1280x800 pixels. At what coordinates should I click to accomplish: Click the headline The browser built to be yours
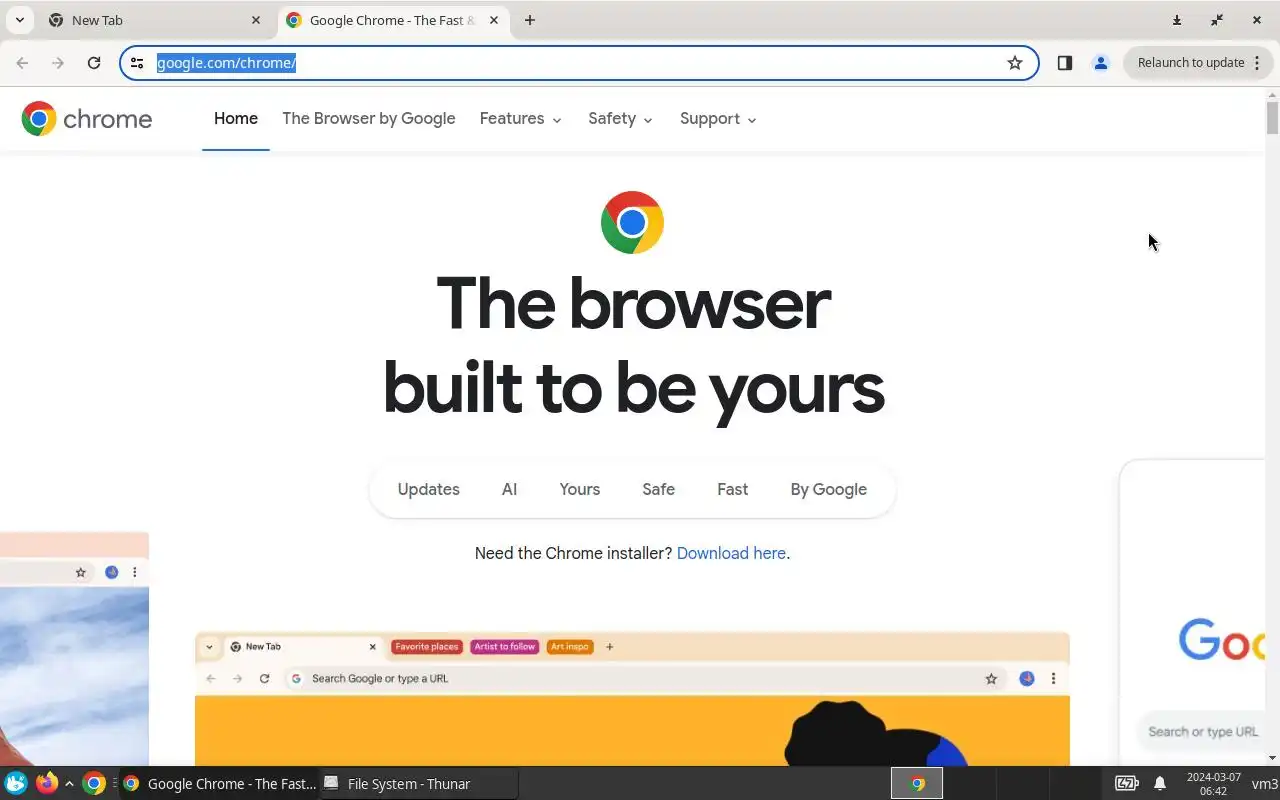(633, 345)
